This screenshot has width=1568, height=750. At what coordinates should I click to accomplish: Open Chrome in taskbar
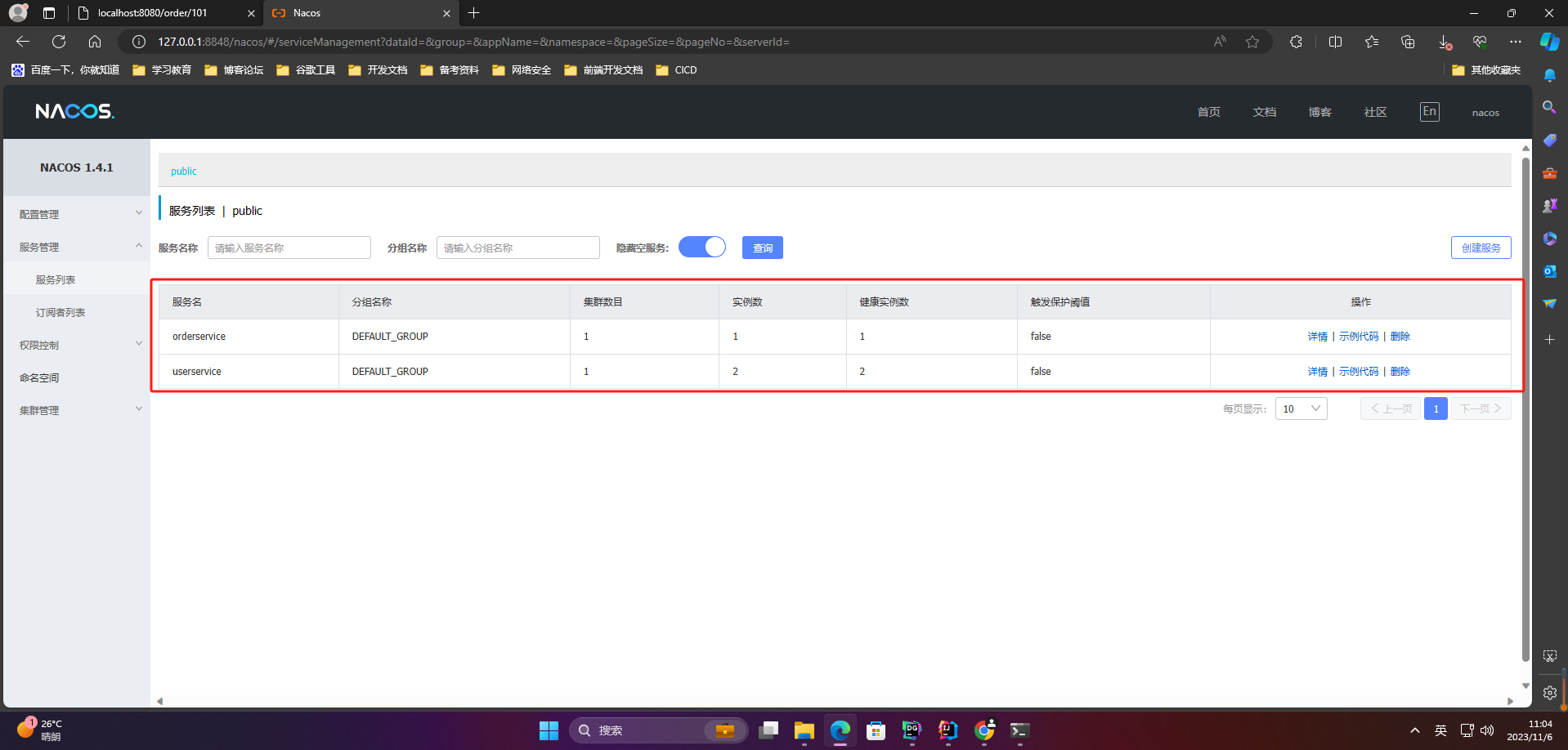tap(984, 730)
